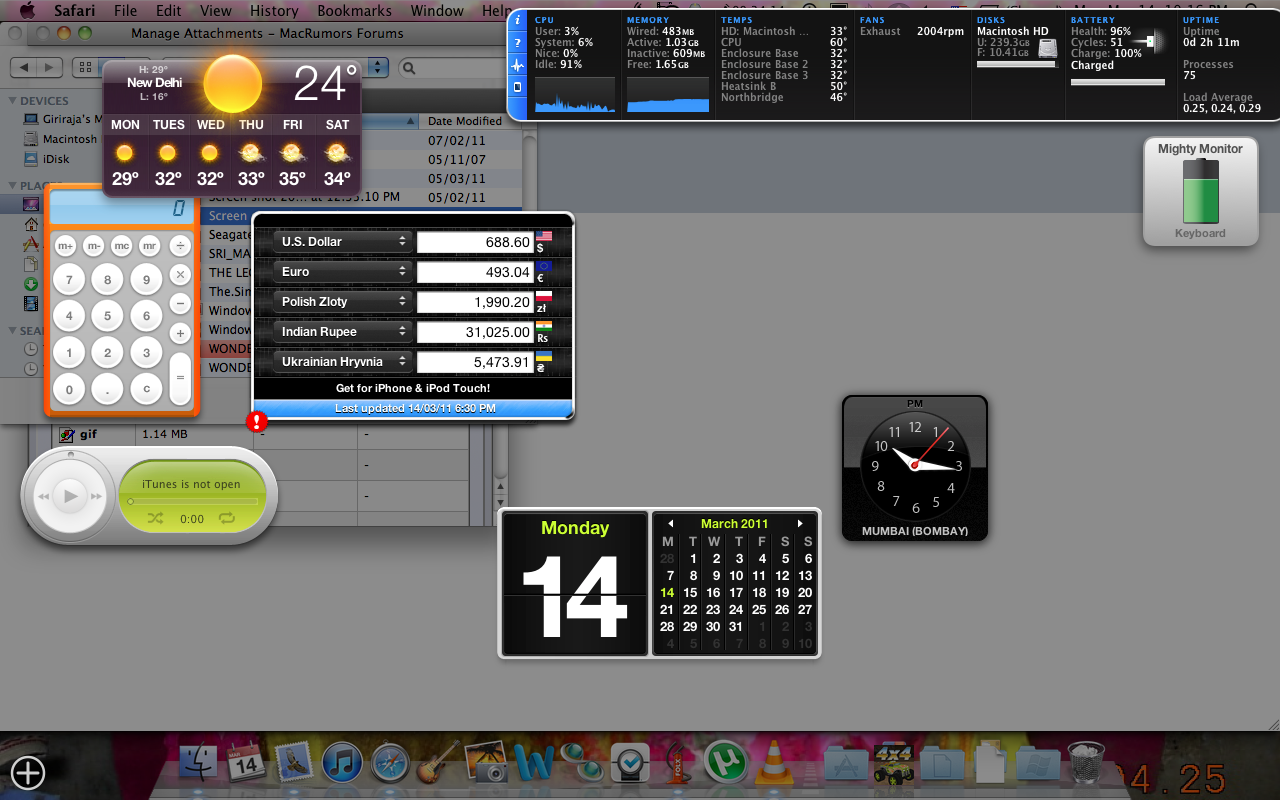Open iCal in the Dock
Viewport: 1280px width, 800px height.
click(x=246, y=763)
